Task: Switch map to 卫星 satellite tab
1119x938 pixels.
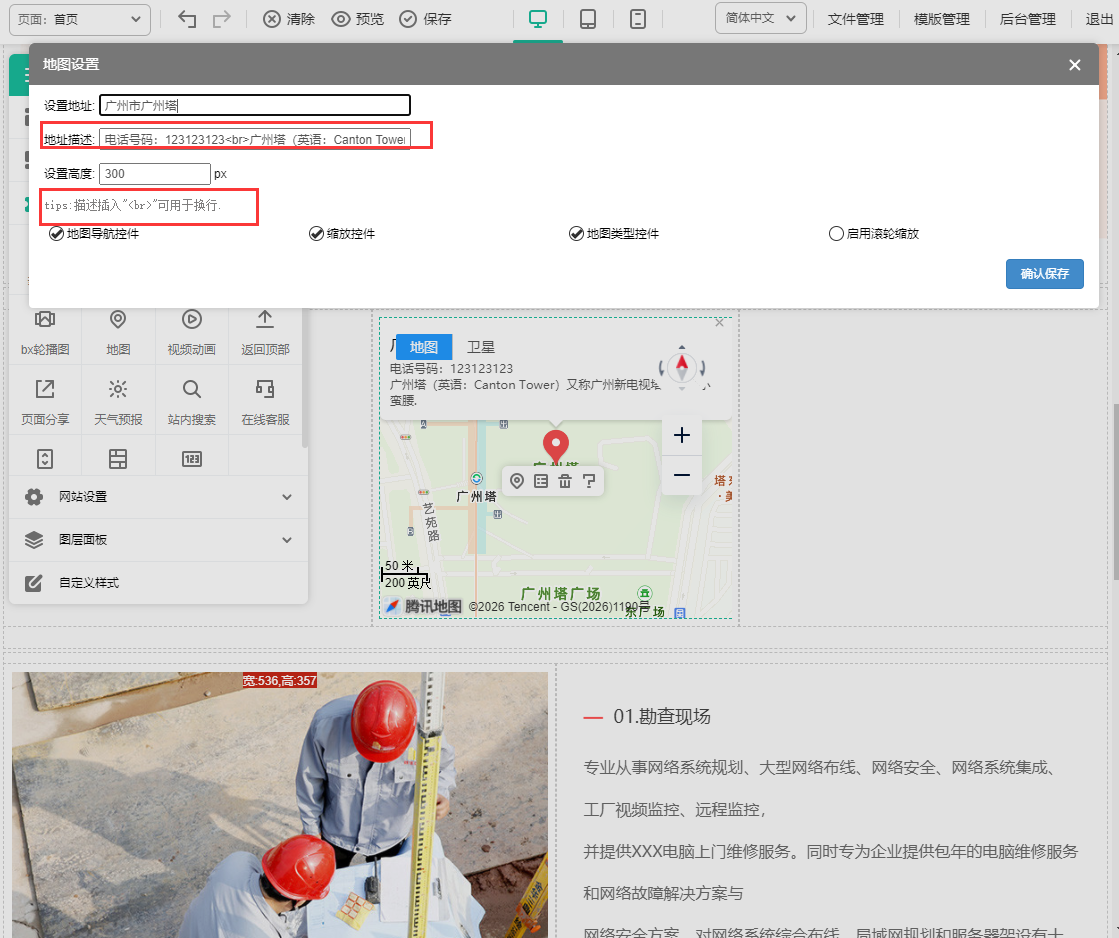Action: [x=480, y=347]
